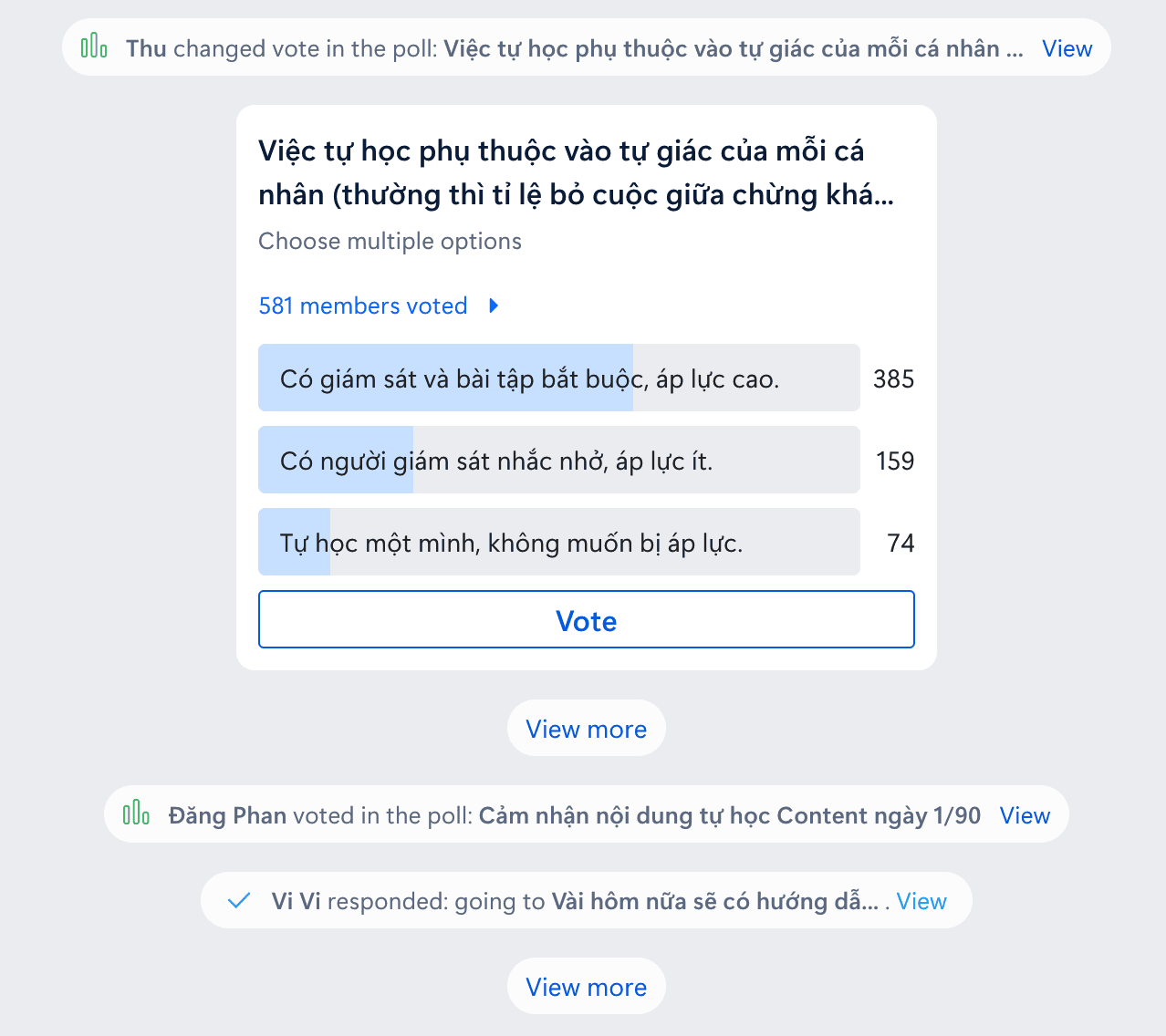Viewport: 1166px width, 1036px height.
Task: Open View link in Thu's vote notification
Action: 1067,48
